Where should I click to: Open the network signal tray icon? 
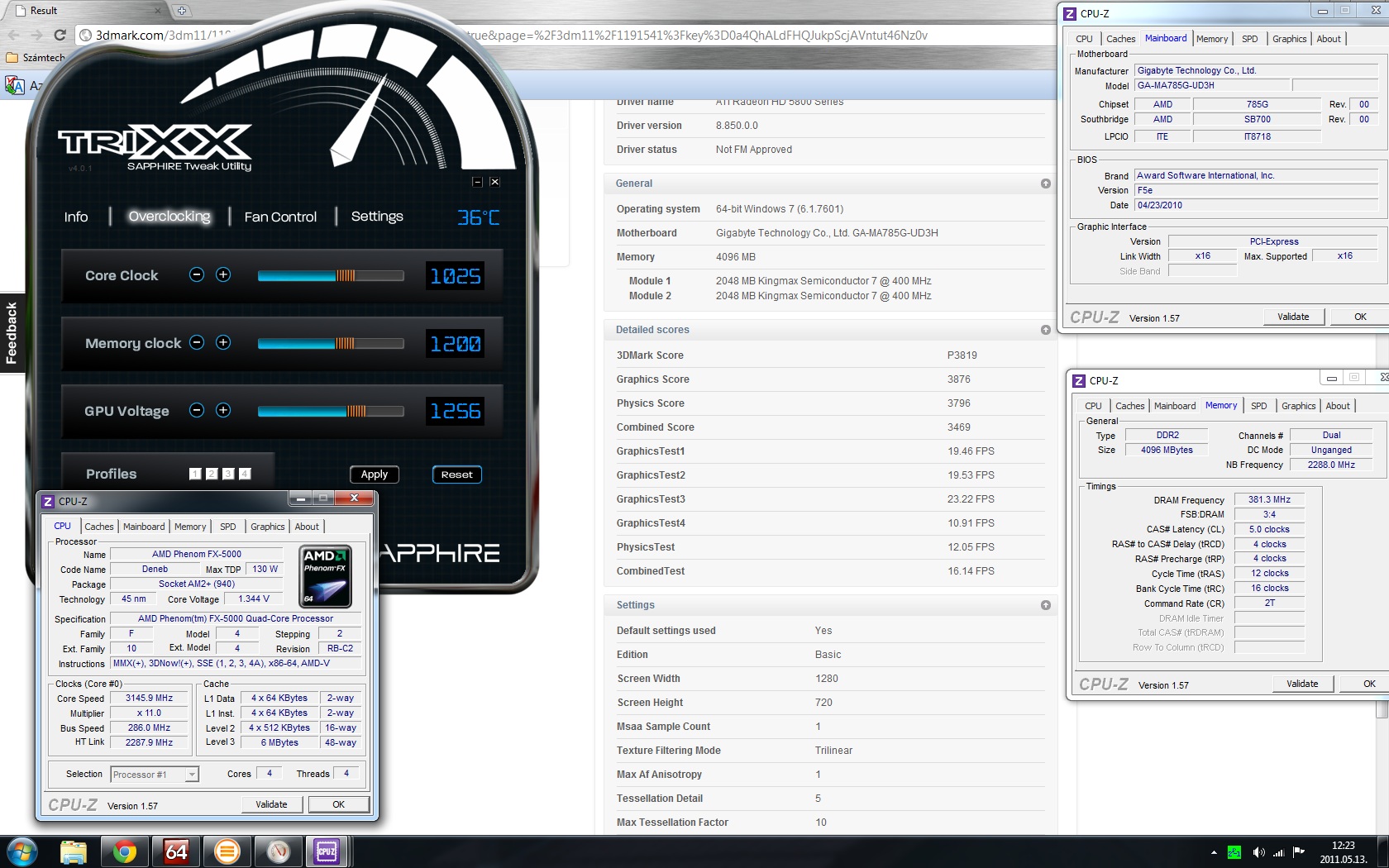[x=1278, y=852]
